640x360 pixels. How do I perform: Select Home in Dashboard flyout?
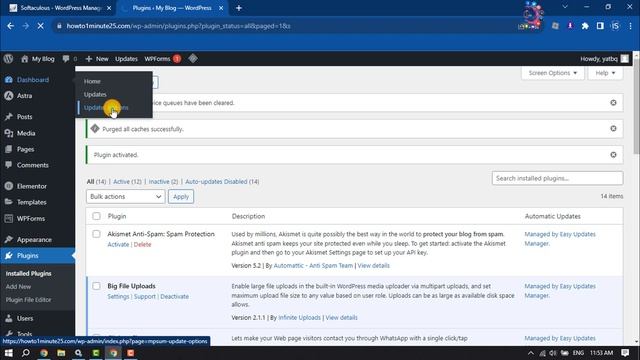[x=92, y=81]
